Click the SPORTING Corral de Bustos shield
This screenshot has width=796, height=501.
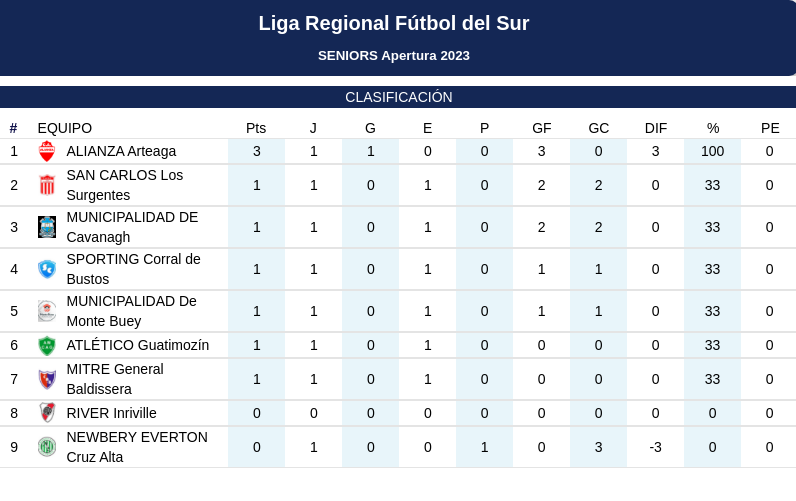click(47, 269)
